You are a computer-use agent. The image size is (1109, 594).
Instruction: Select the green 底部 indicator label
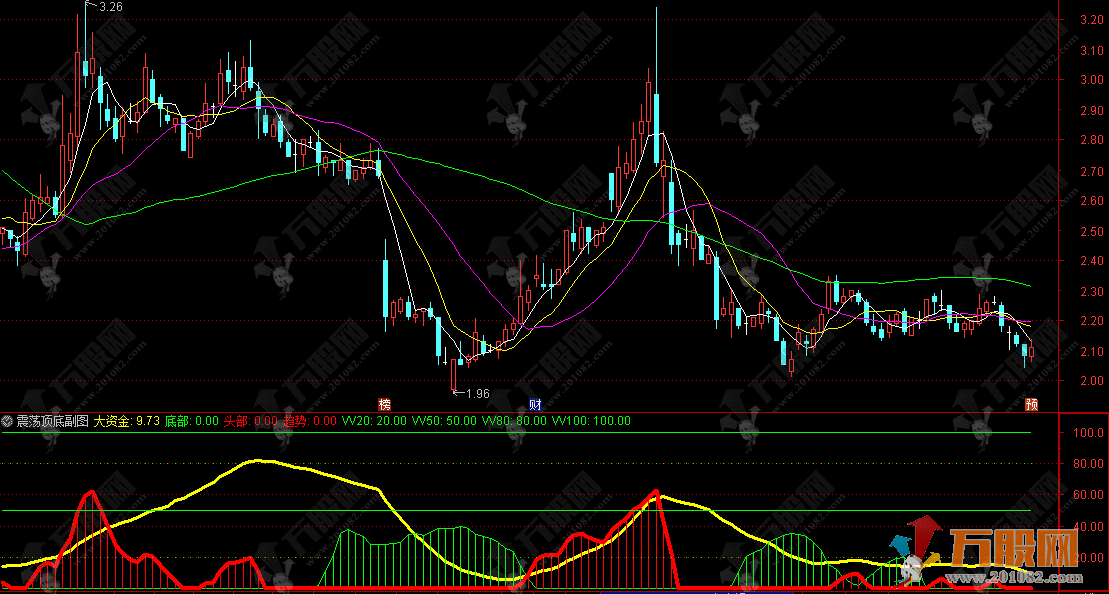coord(190,421)
